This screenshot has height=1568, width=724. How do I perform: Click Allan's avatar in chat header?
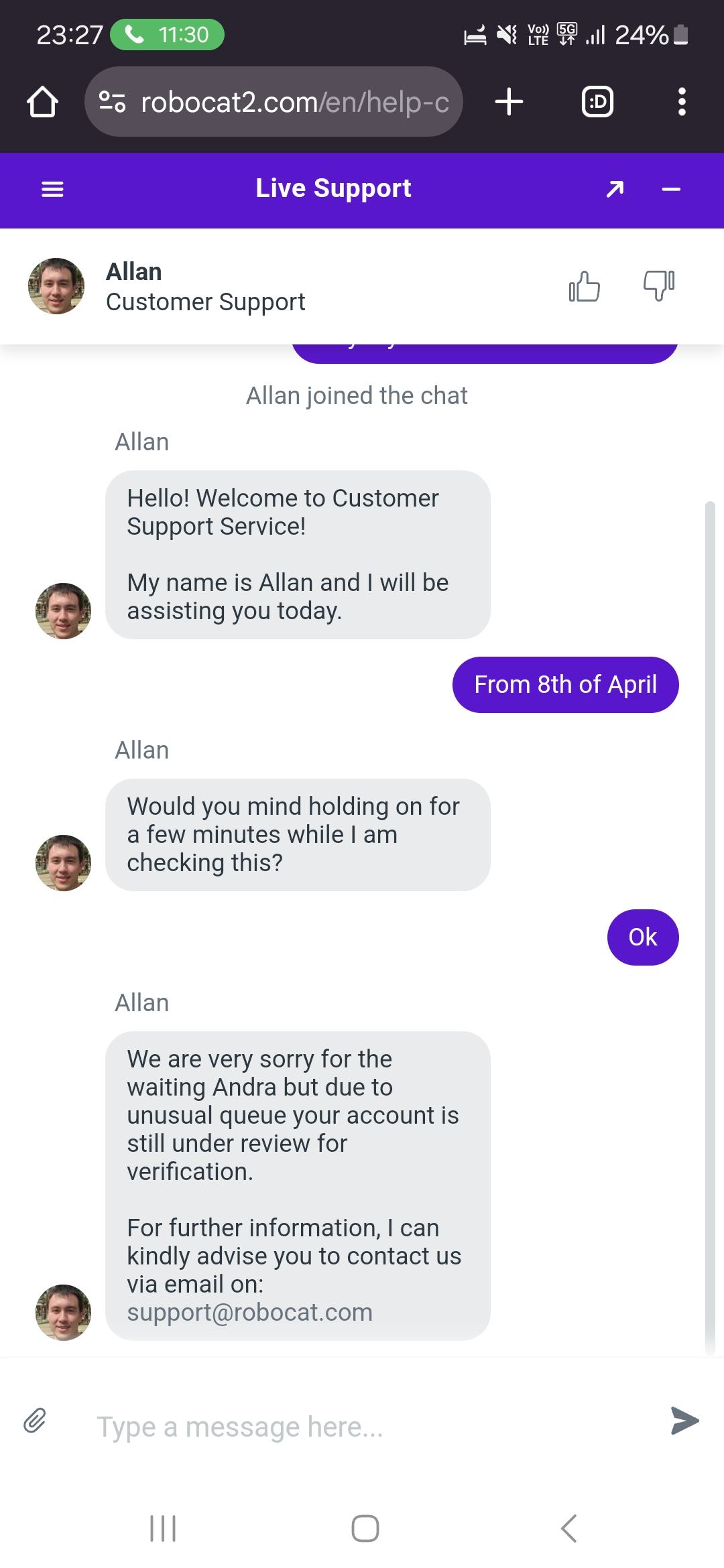tap(56, 286)
